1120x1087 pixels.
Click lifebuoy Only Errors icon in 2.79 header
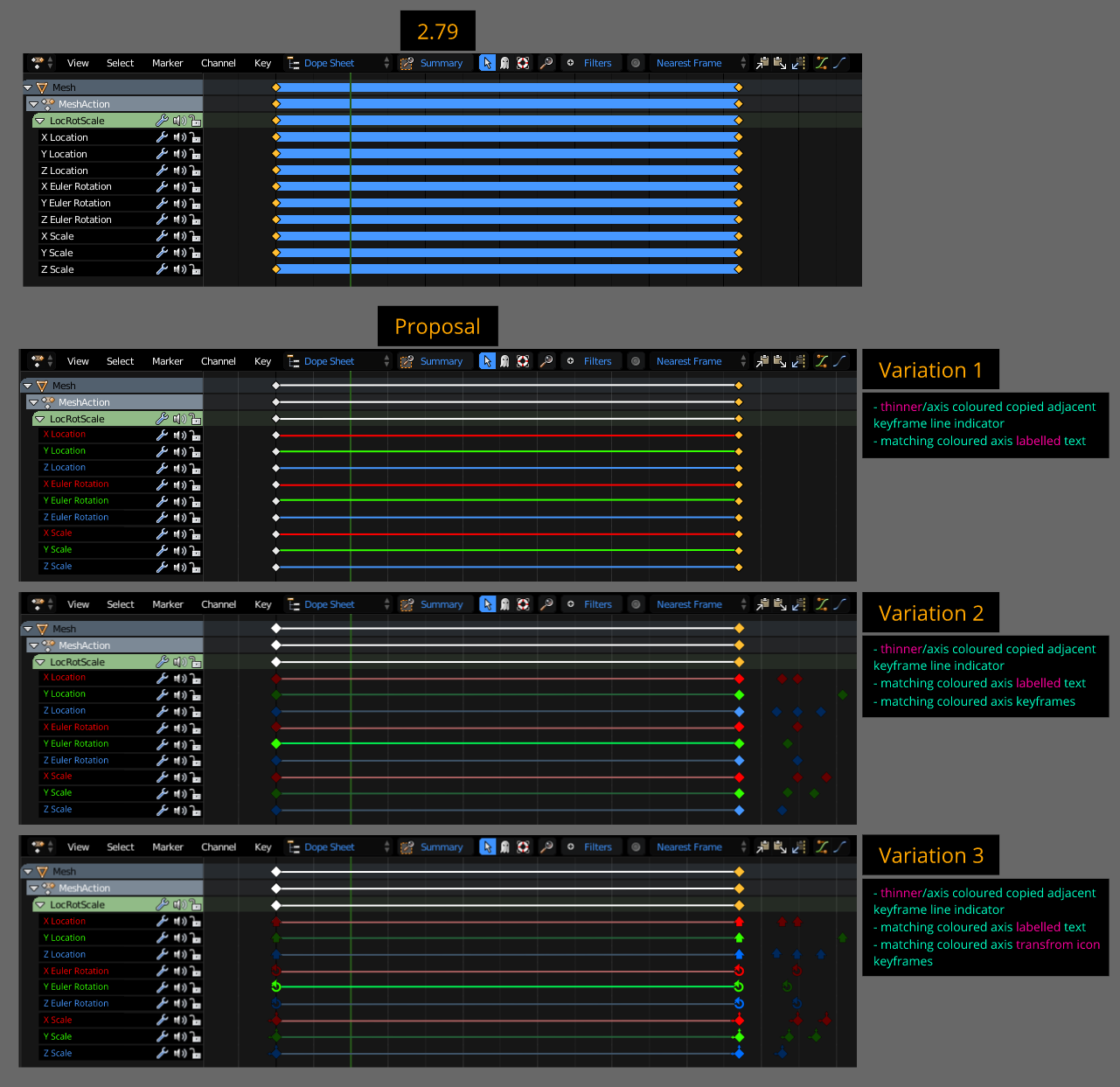pyautogui.click(x=523, y=63)
